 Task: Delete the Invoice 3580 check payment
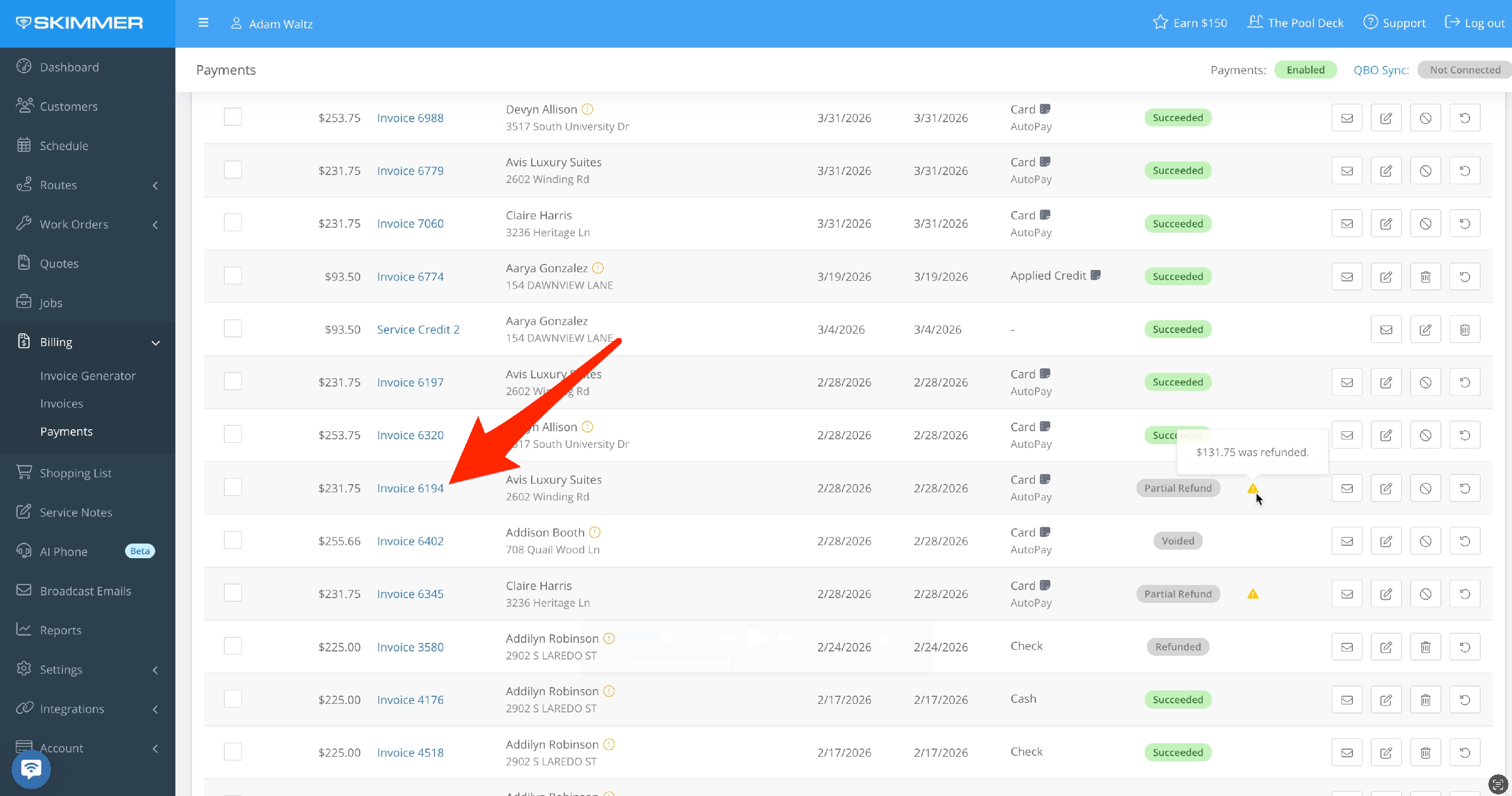point(1425,647)
